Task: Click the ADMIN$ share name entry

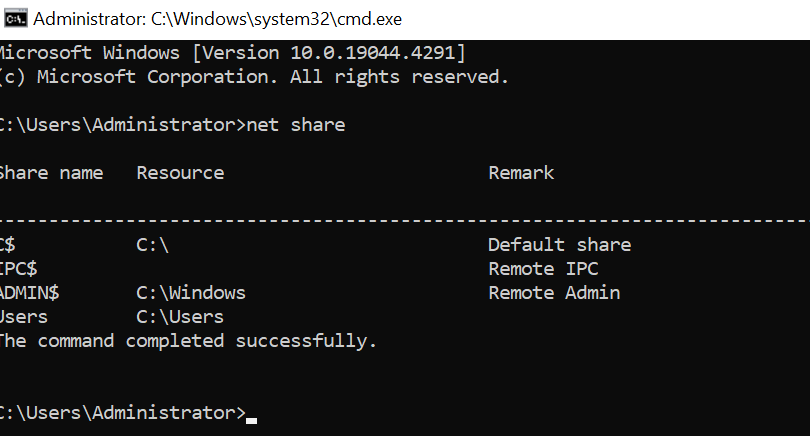Action: 29,293
